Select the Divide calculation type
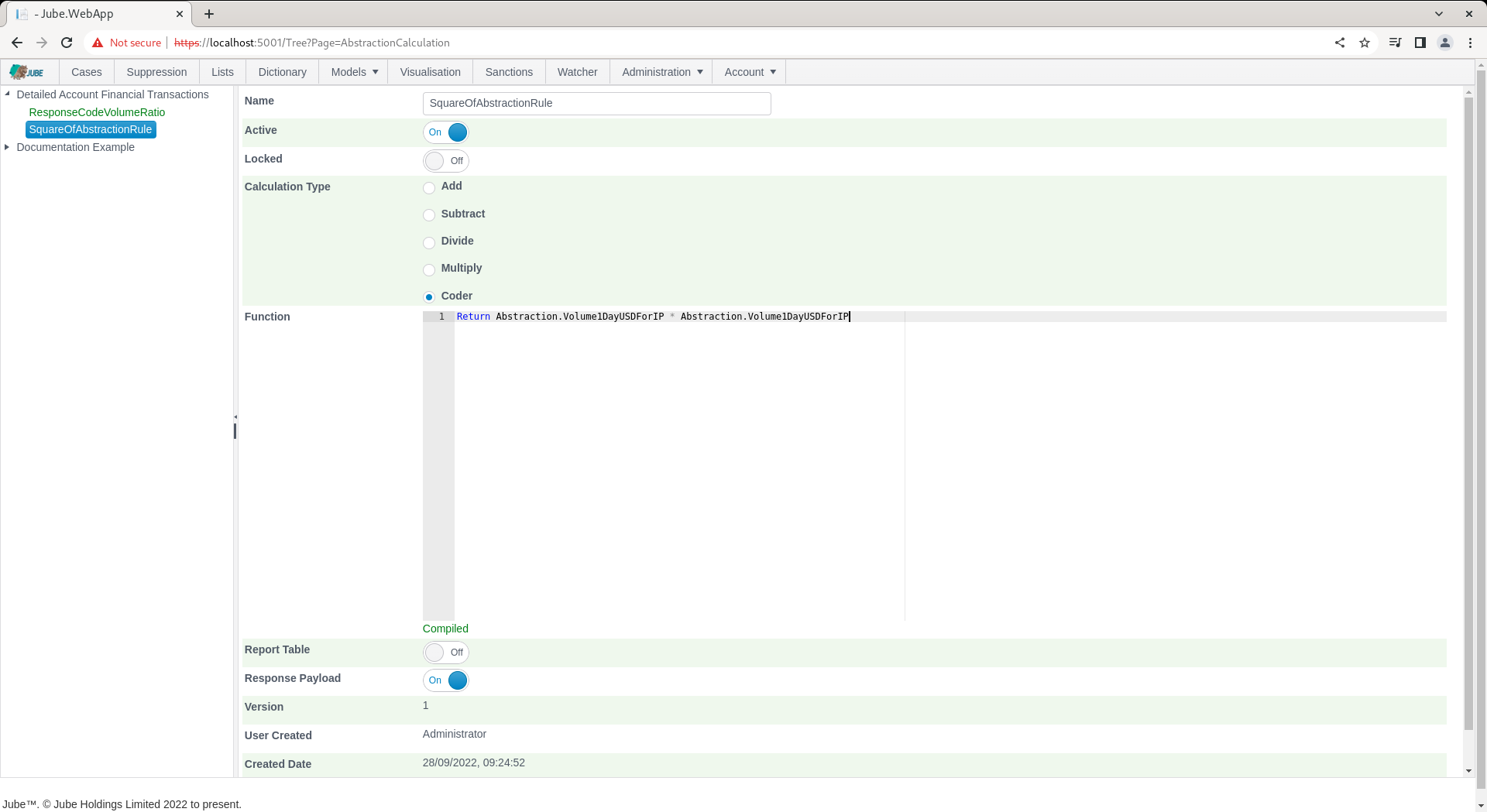Screen dimensions: 1487x812 coord(429,242)
